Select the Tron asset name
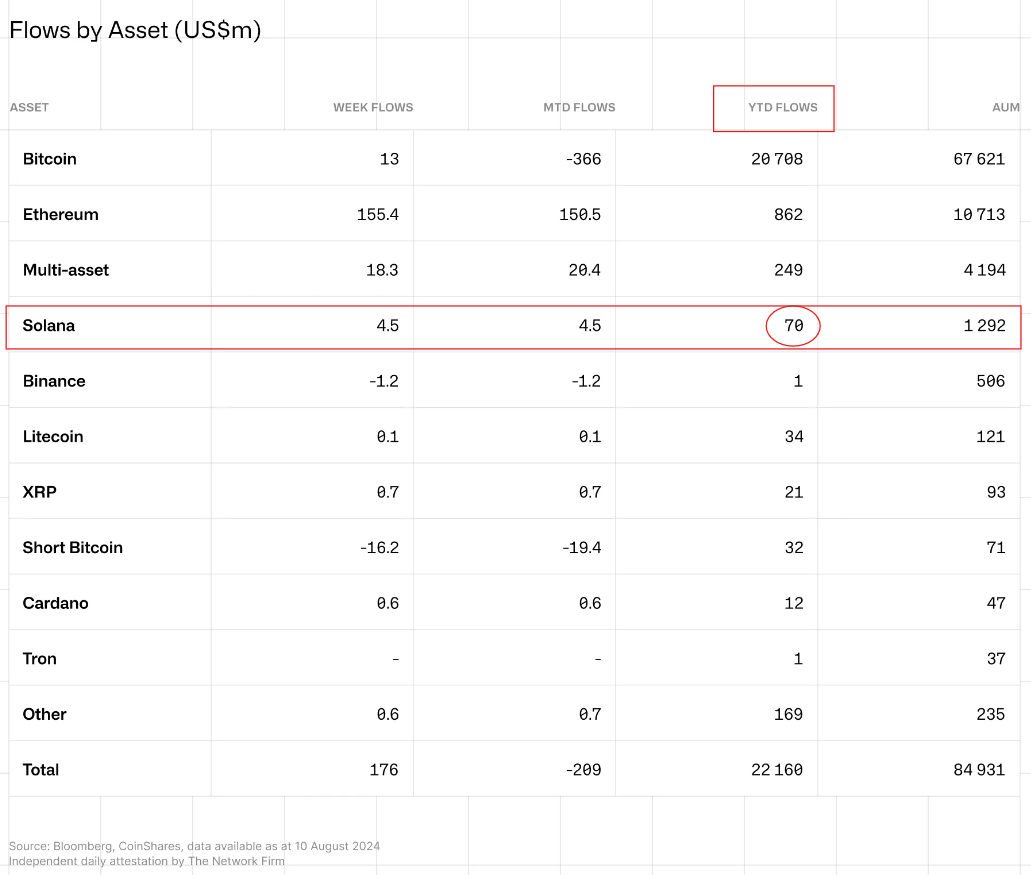The width and height of the screenshot is (1031, 875). (x=39, y=659)
